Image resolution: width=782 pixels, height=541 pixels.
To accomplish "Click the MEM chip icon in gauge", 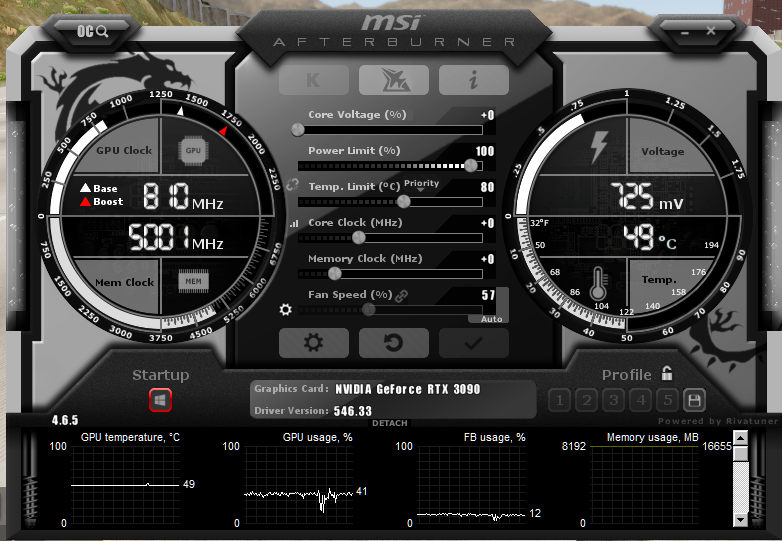I will (x=194, y=281).
